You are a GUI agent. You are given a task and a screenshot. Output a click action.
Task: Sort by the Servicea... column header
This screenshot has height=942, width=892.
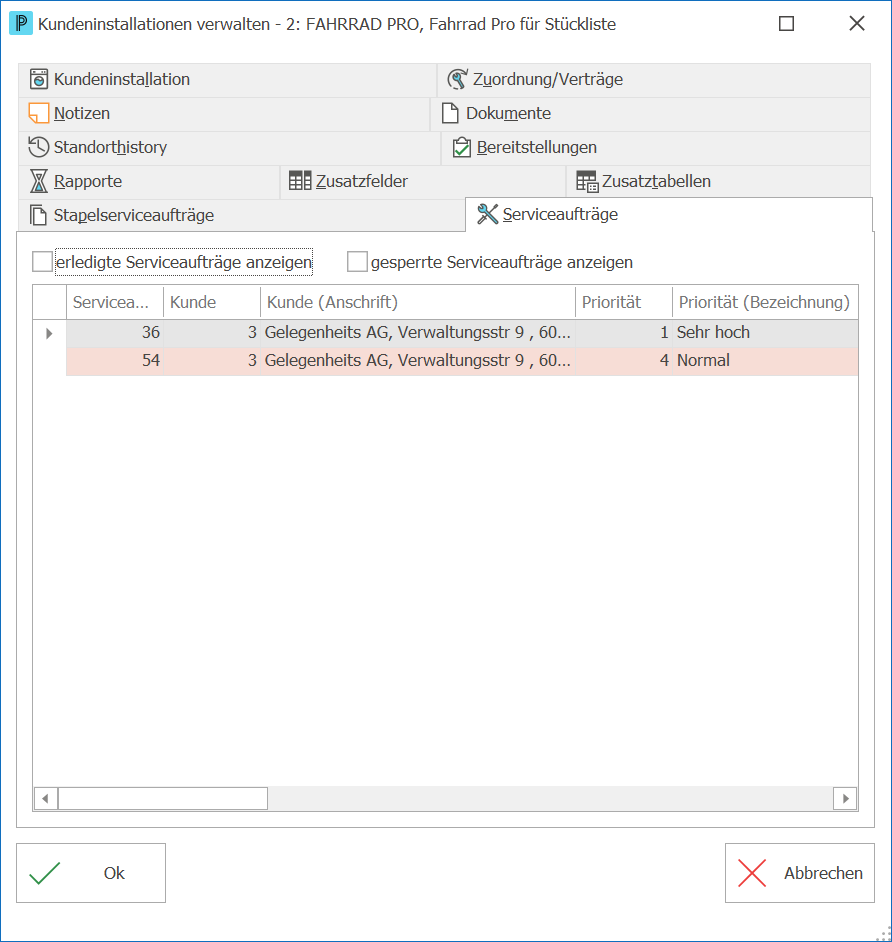pos(115,302)
